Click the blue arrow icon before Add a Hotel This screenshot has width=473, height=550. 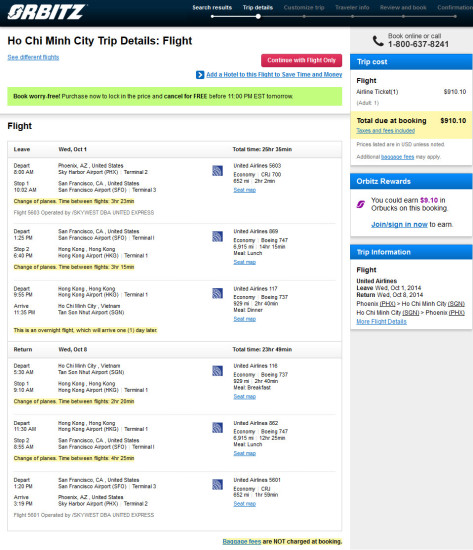200,75
